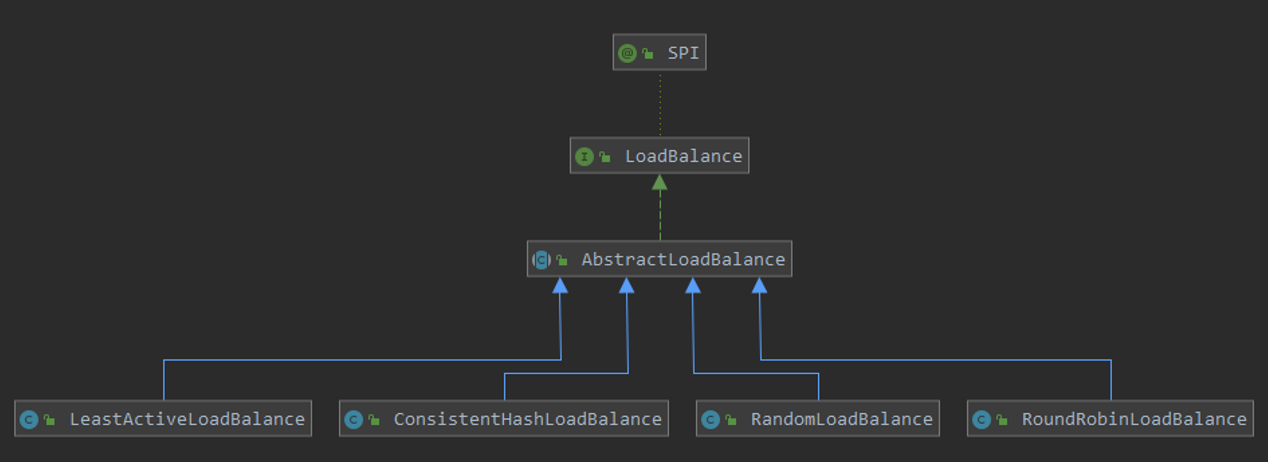Select the RoundRobinLoadBalance class label

pos(1134,419)
